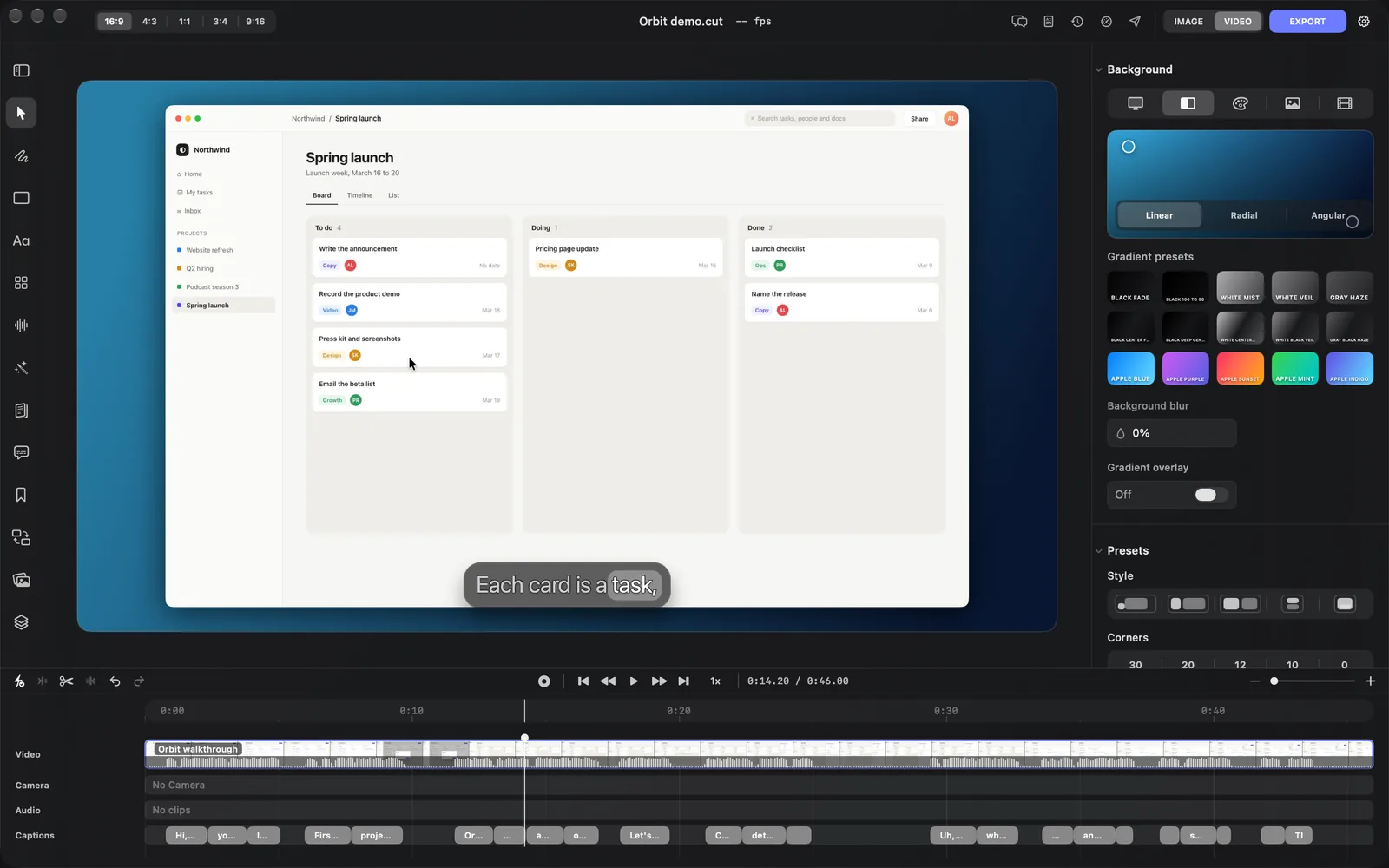Viewport: 1389px width, 868px height.
Task: Select the gradient background tab
Action: pos(1188,103)
